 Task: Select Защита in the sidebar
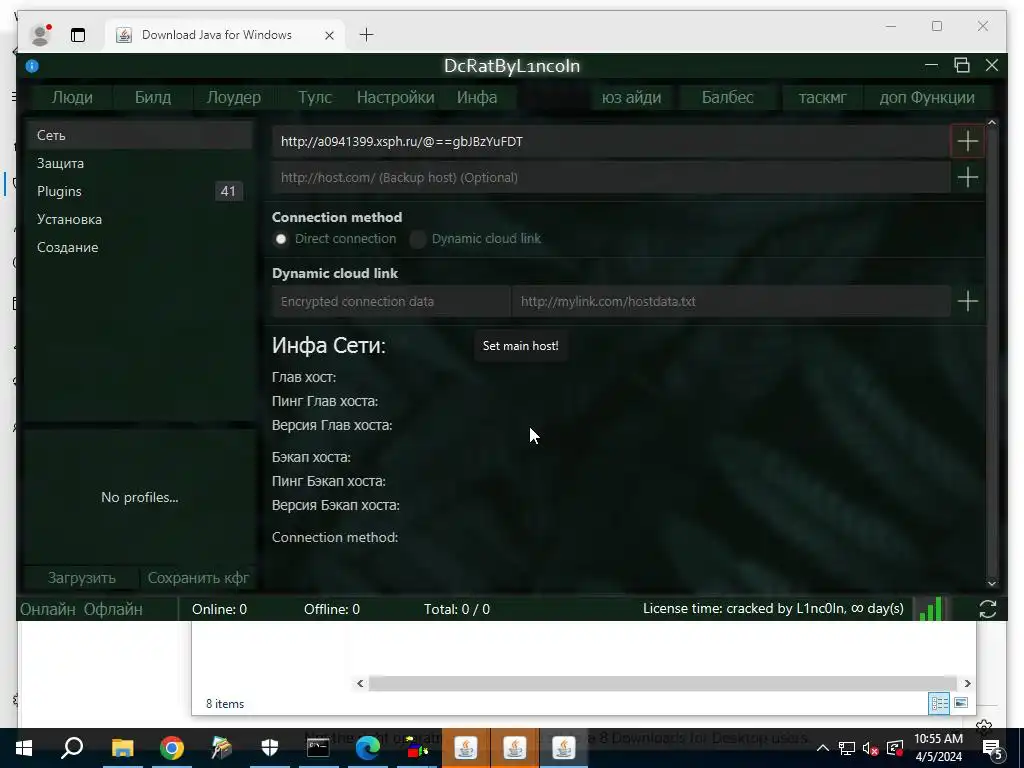coord(140,163)
